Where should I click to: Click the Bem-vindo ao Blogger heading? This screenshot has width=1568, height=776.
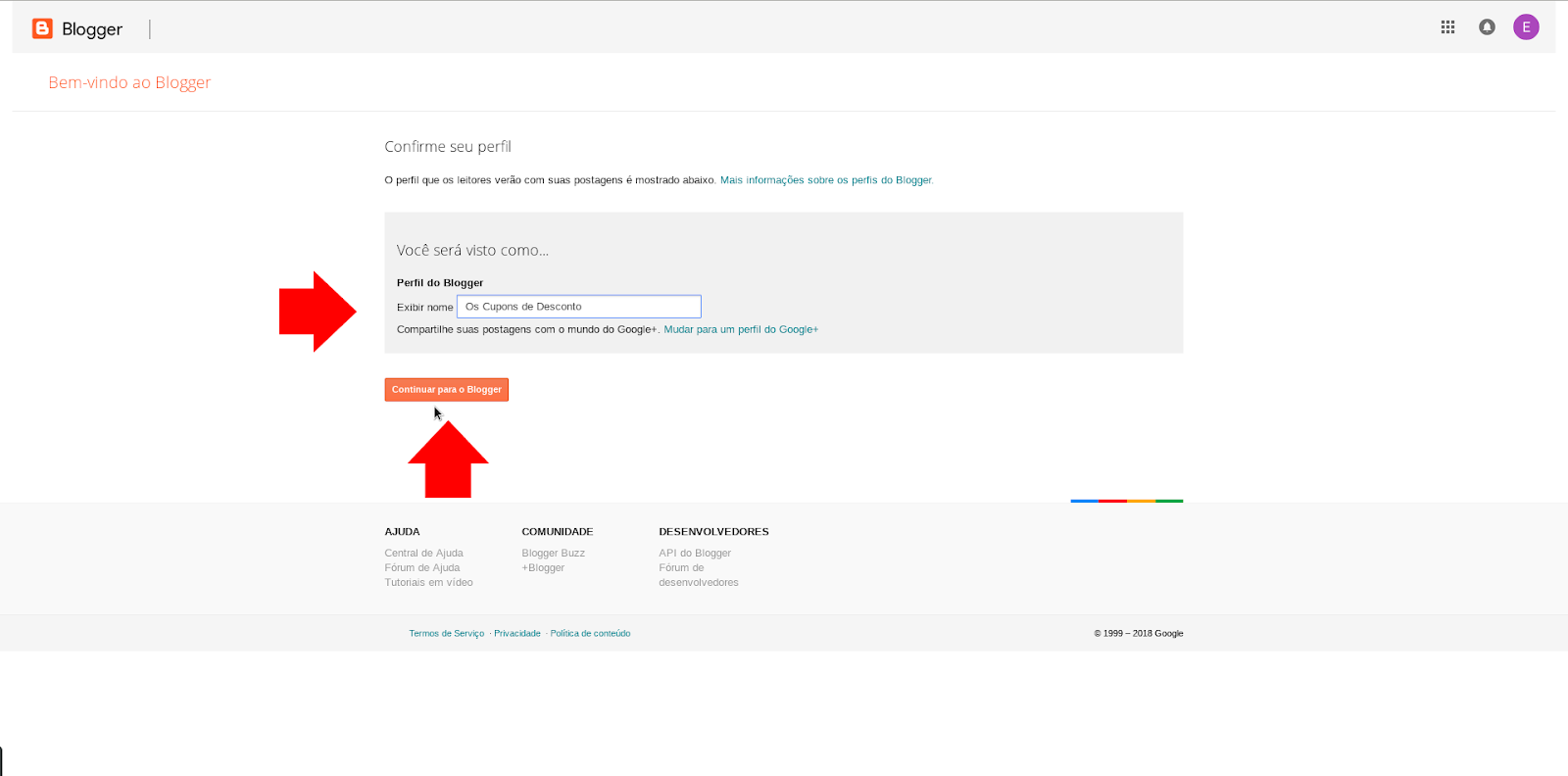129,82
